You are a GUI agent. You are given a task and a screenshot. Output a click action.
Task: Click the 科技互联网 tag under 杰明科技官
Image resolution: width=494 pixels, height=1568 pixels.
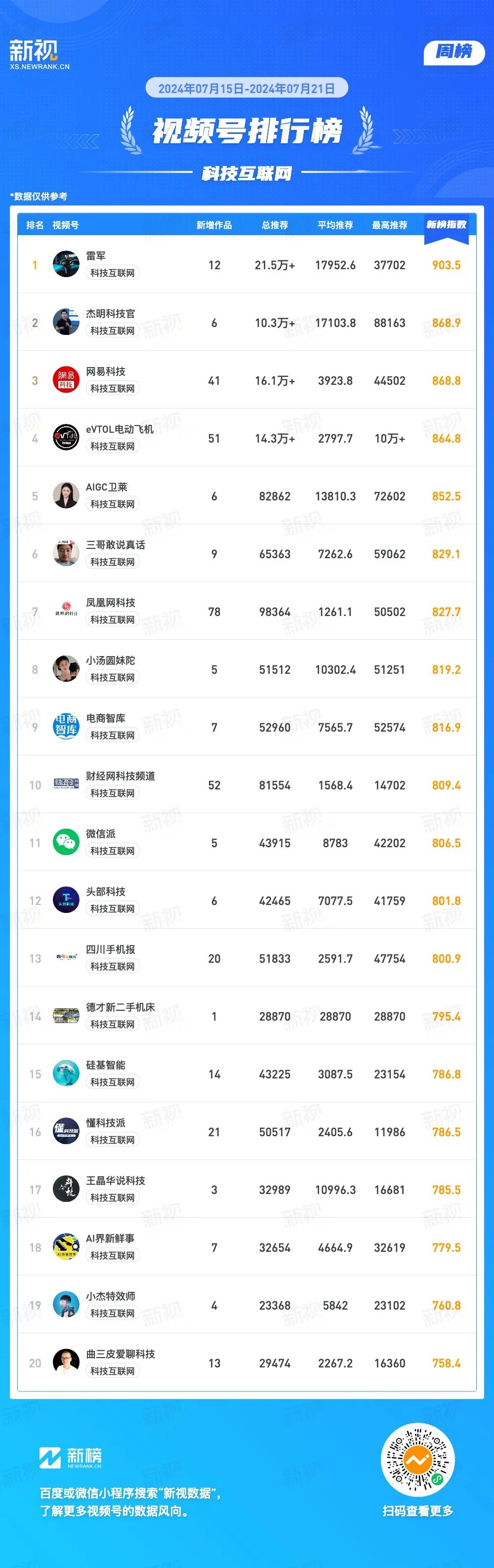click(x=113, y=330)
